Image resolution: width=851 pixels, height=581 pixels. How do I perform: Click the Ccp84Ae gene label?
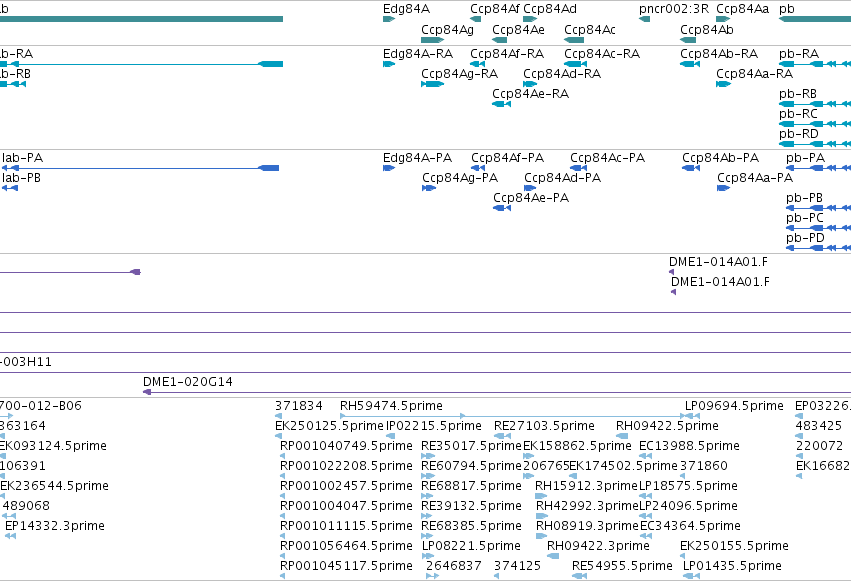coord(518,30)
